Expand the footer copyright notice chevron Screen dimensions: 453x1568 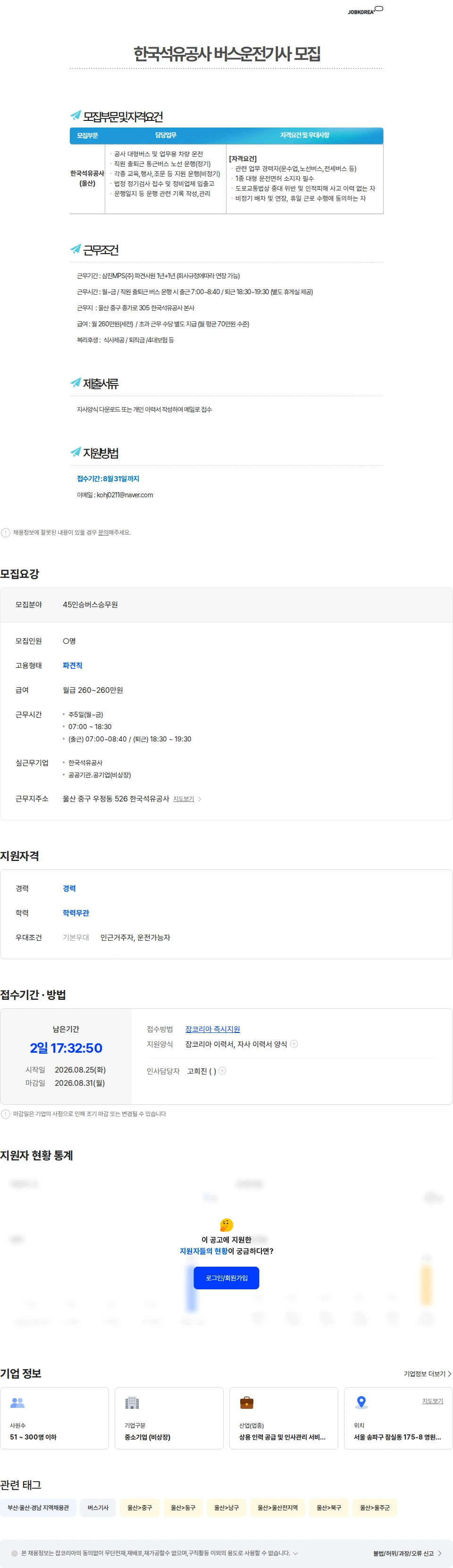pyautogui.click(x=295, y=1553)
